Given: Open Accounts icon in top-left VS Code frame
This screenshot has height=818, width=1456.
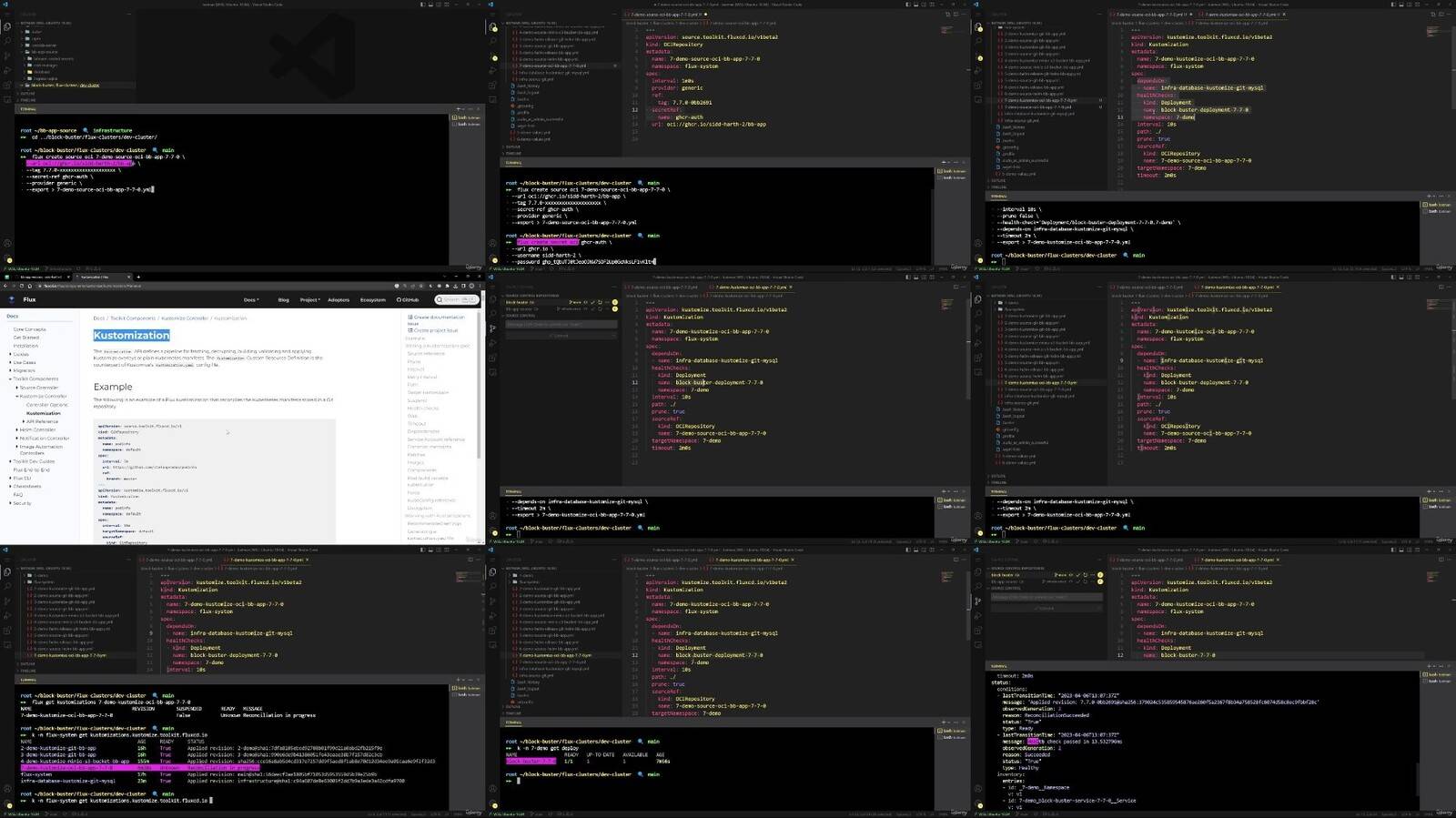Looking at the screenshot, I should 7,244.
